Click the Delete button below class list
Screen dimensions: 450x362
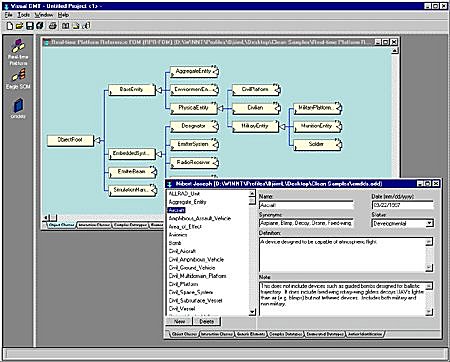tap(207, 321)
